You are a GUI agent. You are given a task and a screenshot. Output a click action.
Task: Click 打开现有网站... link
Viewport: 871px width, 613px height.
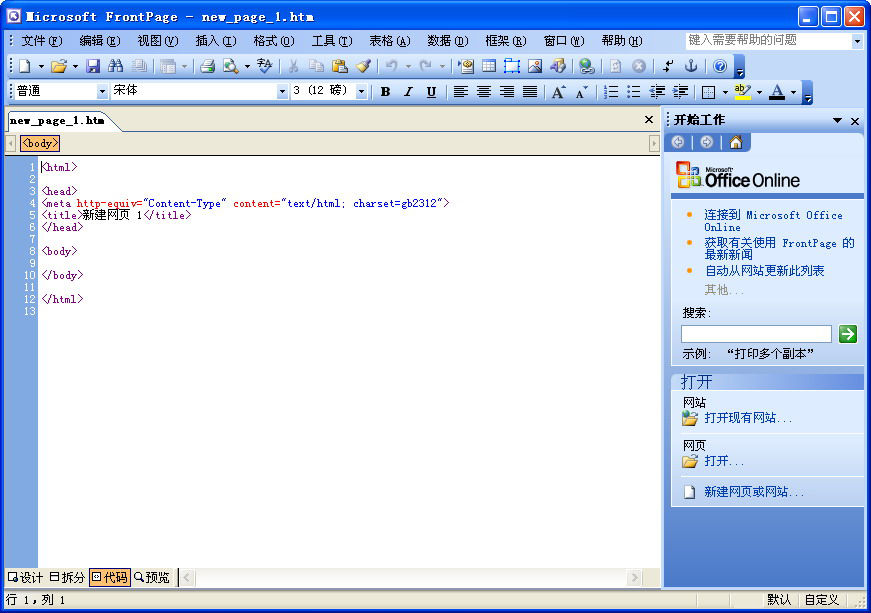pos(748,418)
